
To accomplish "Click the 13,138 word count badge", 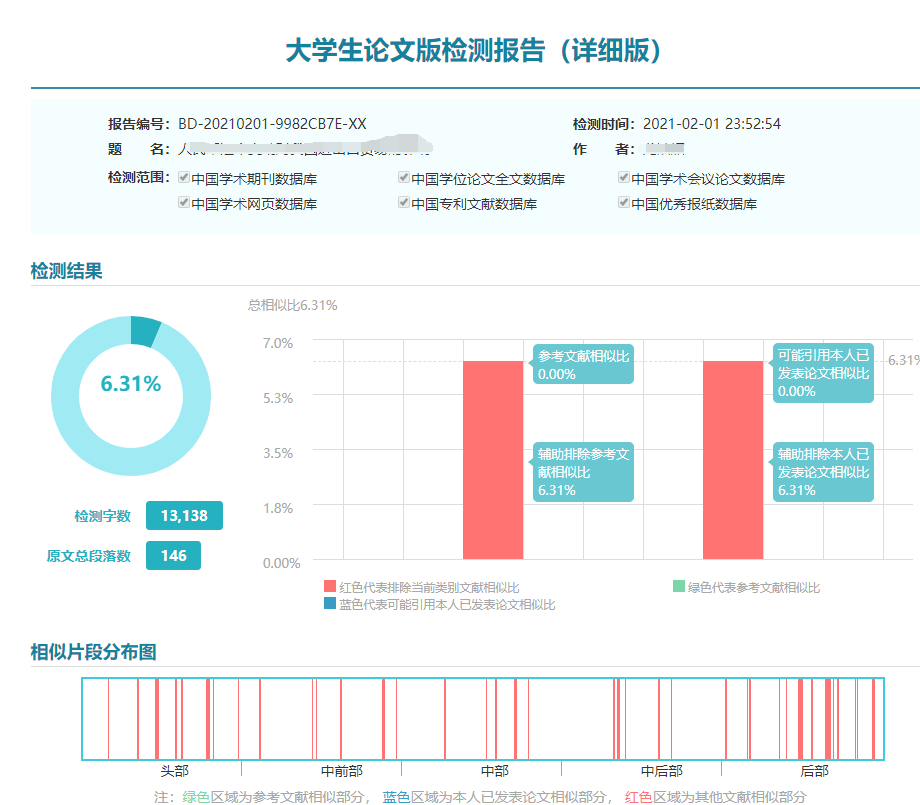I will 184,516.
